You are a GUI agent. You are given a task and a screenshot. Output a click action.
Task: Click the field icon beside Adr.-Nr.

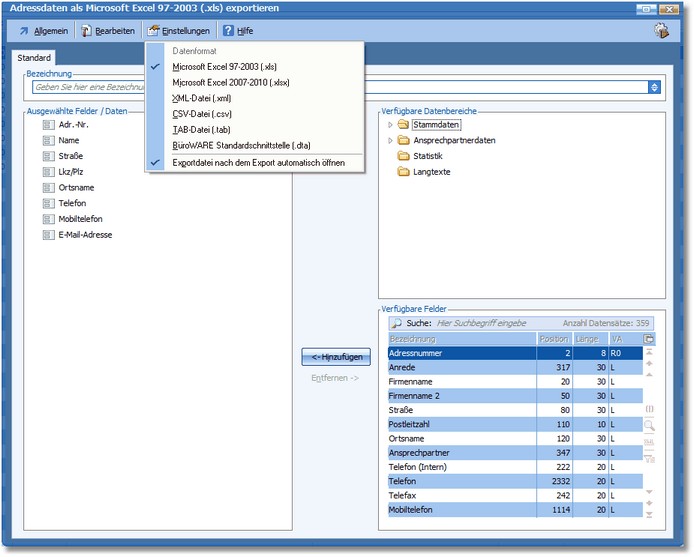[x=48, y=125]
